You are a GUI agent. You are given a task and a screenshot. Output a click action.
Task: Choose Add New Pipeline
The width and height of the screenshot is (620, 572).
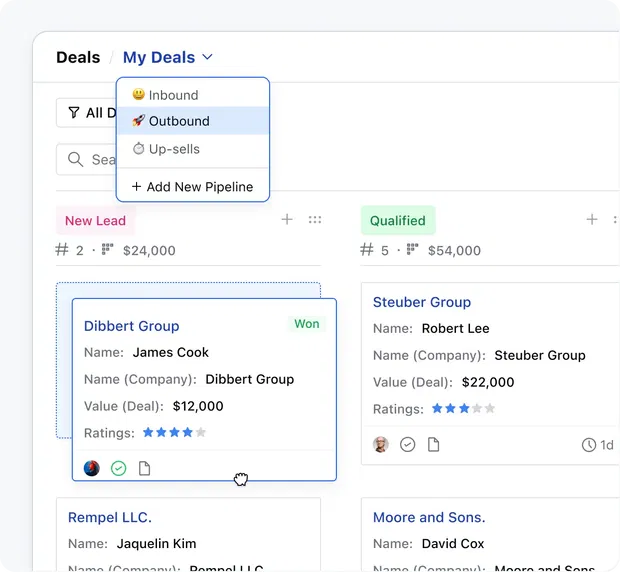tap(193, 187)
